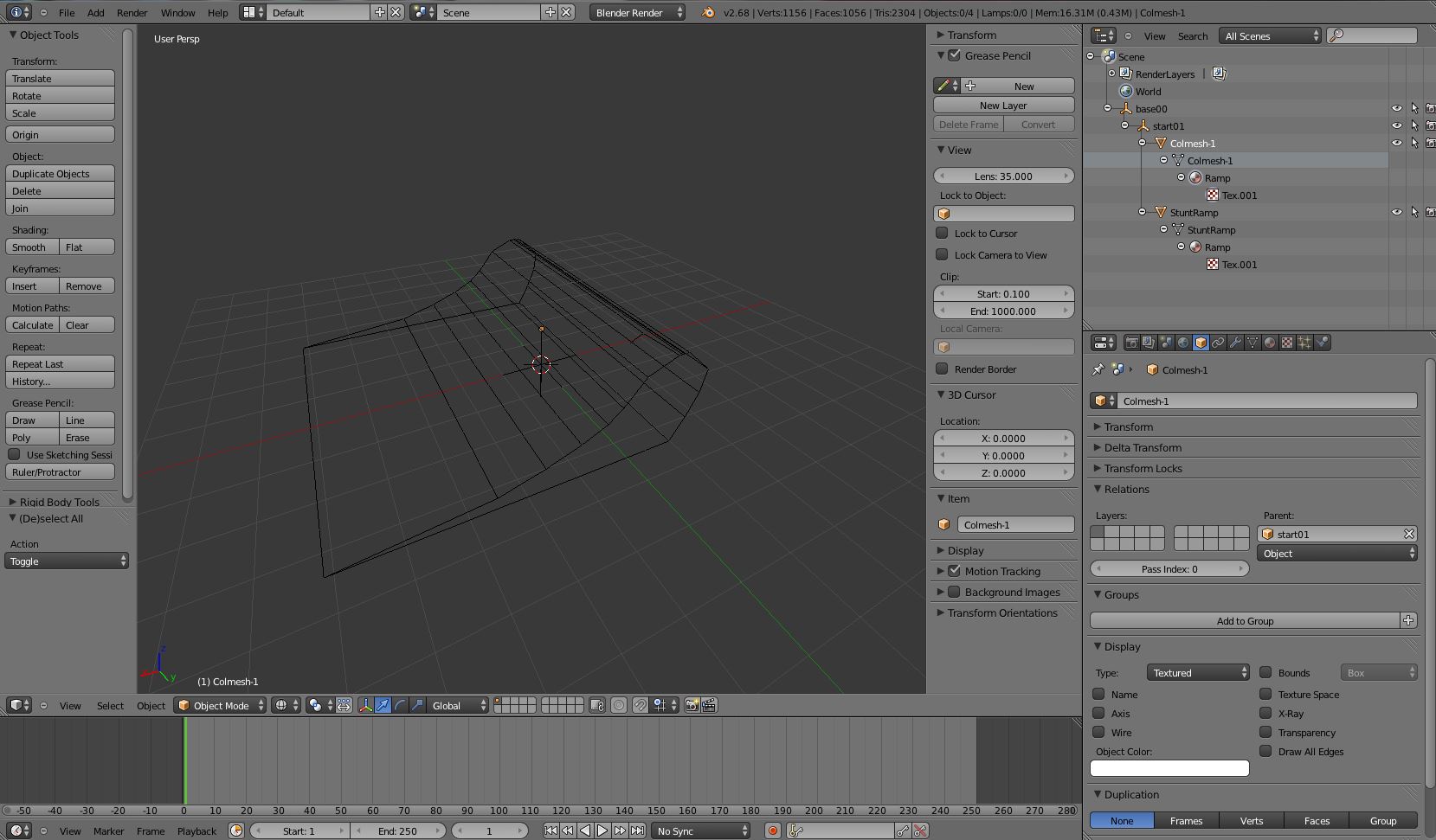Screen dimensions: 1436x840
Task: Open the Material properties tab
Action: coord(1270,343)
